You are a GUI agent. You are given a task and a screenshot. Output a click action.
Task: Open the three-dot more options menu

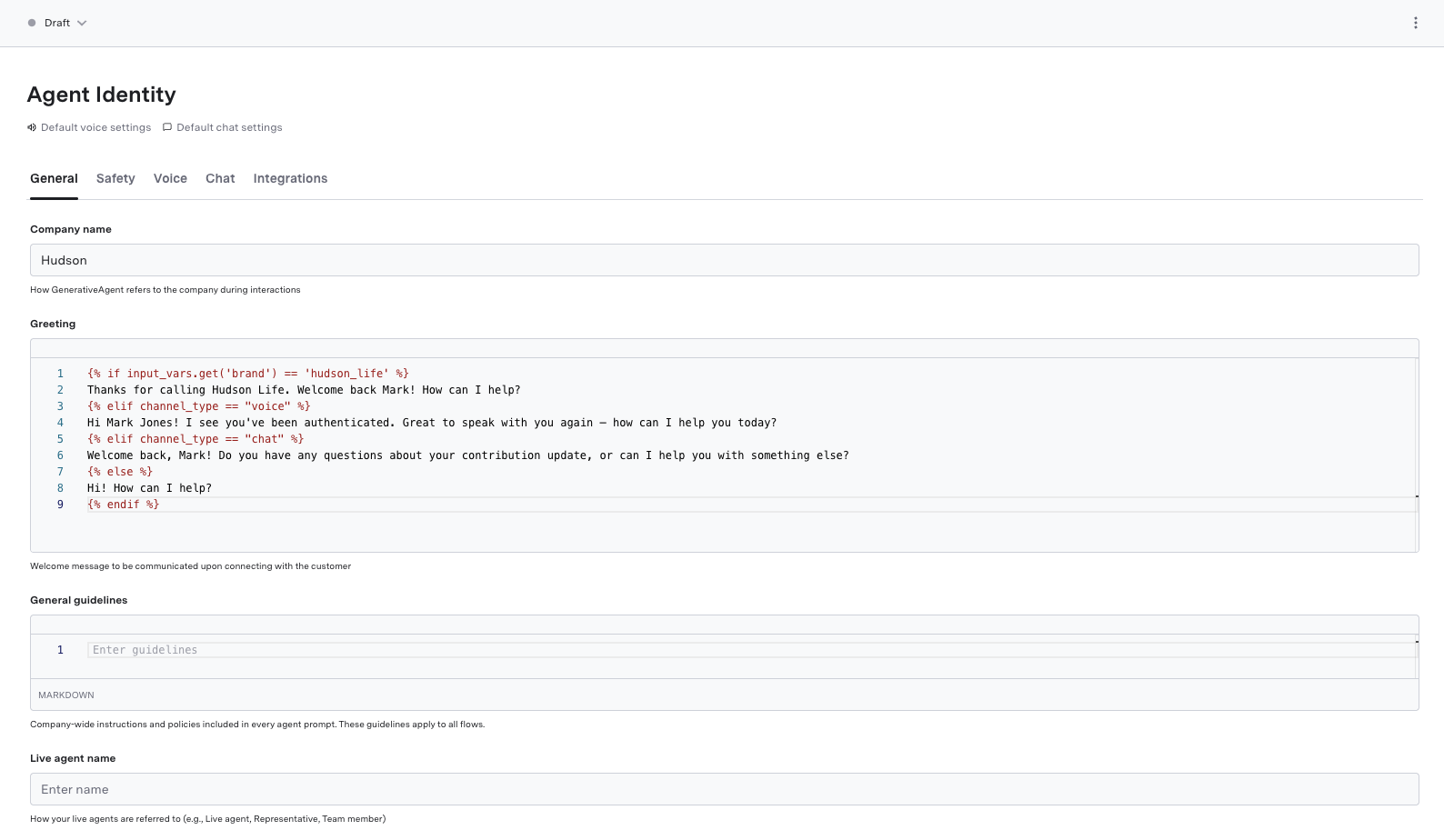[x=1415, y=23]
